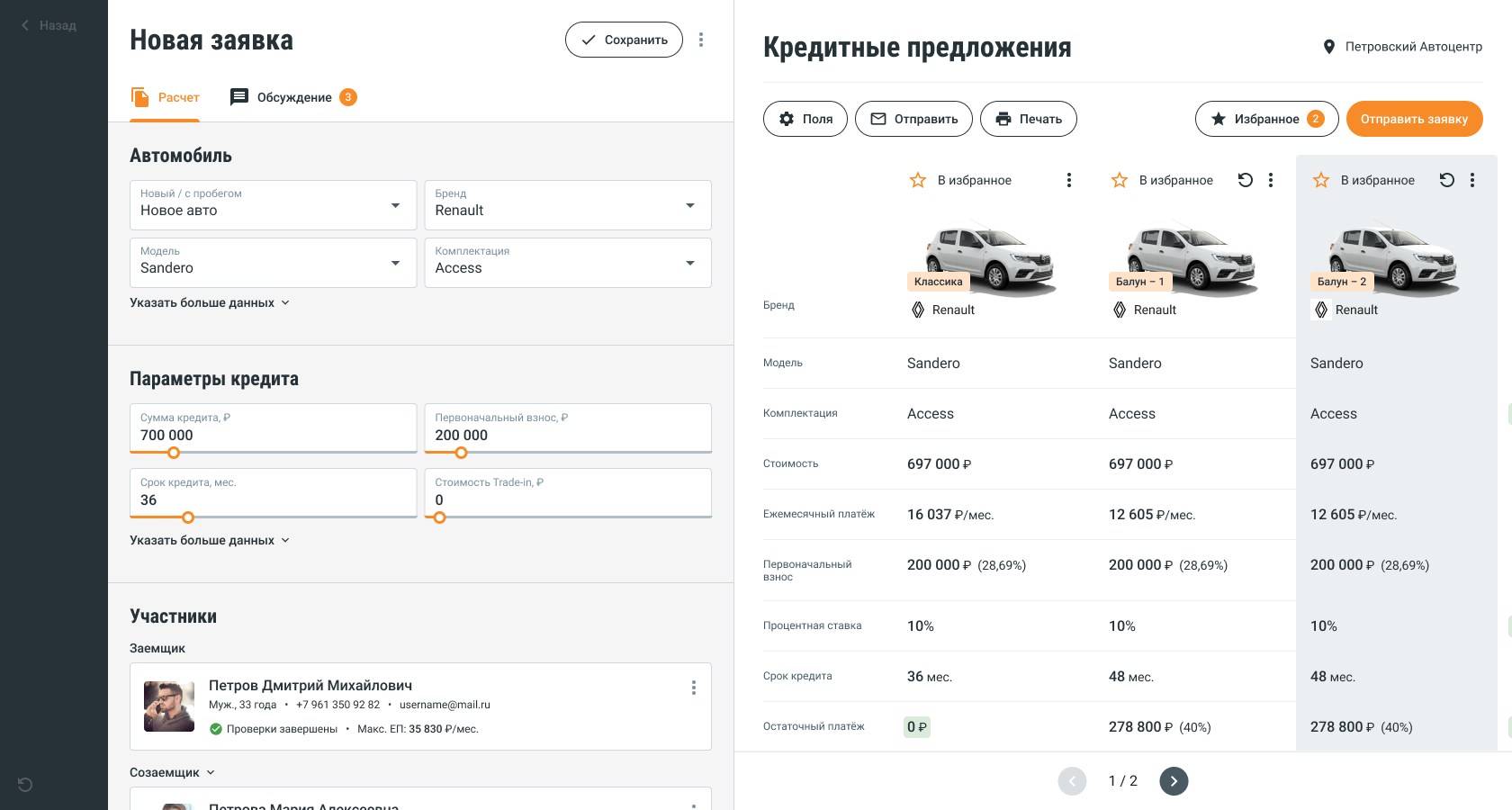The width and height of the screenshot is (1512, 810).
Task: Open the kebab menu for the Балун – 2 offer
Action: tap(1472, 180)
